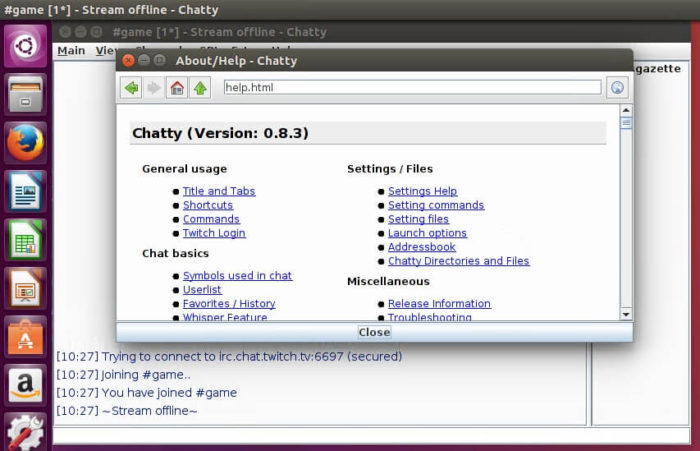
Task: Click the irc.chat.twitch.tv connection message
Action: [x=229, y=356]
